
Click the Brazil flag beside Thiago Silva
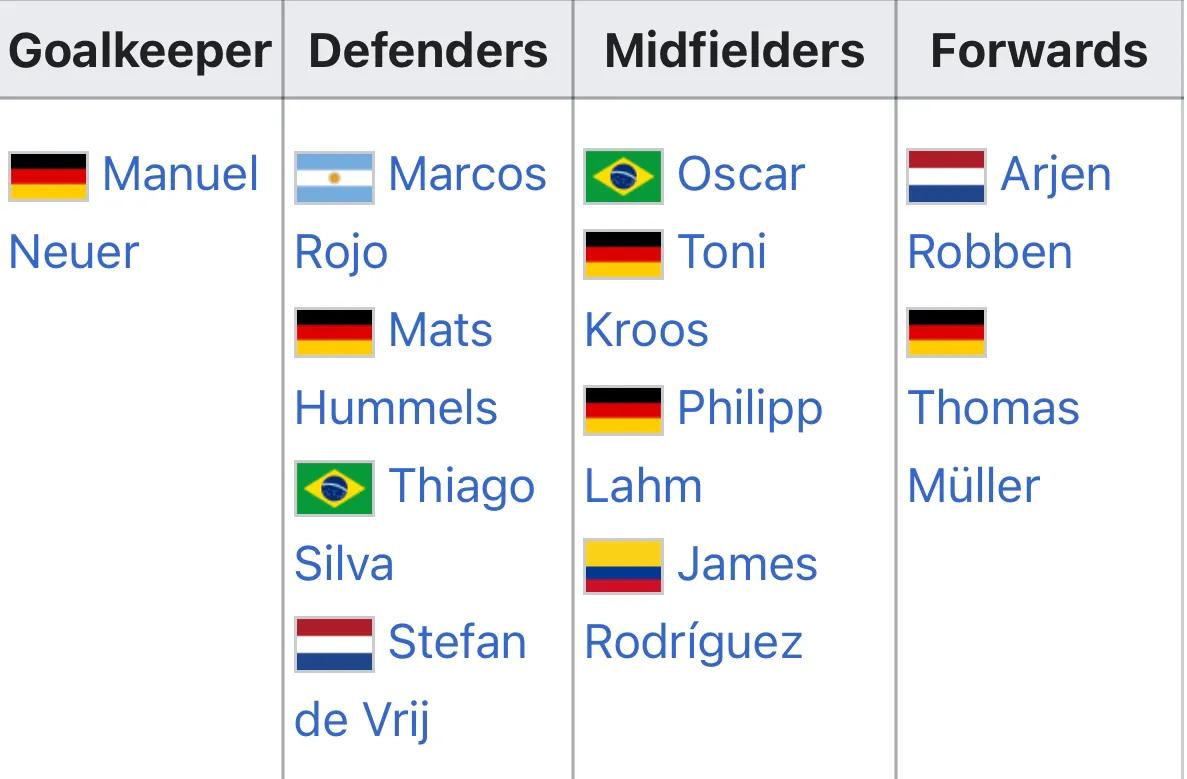(x=335, y=488)
